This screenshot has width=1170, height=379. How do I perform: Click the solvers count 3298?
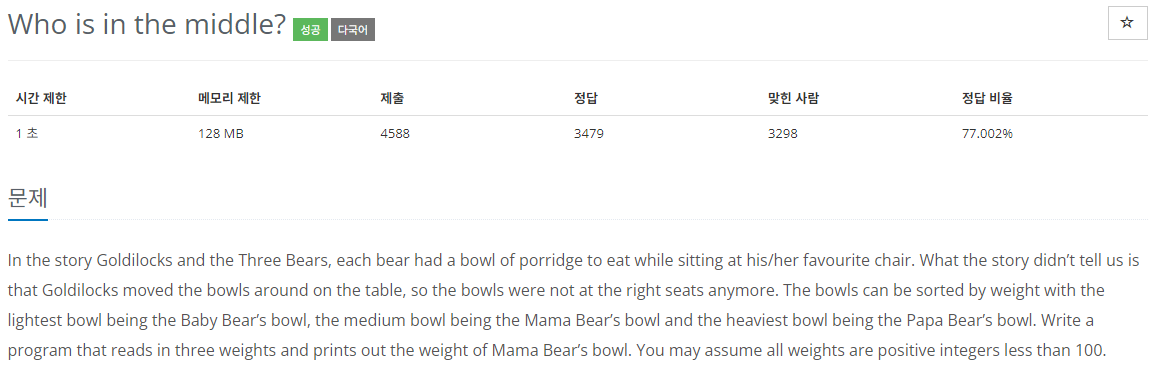tap(783, 134)
